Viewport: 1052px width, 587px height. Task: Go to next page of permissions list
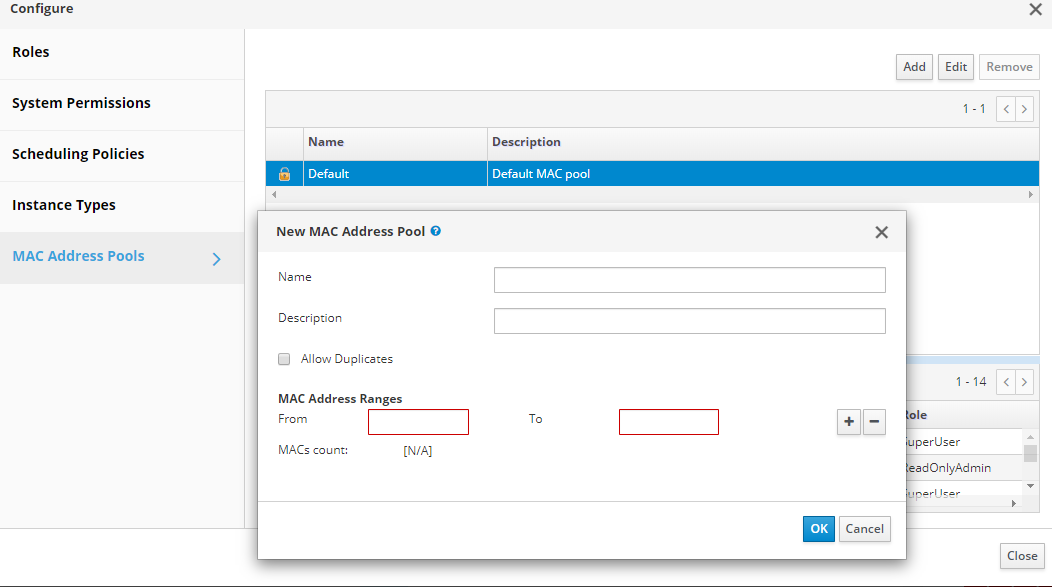(1024, 382)
